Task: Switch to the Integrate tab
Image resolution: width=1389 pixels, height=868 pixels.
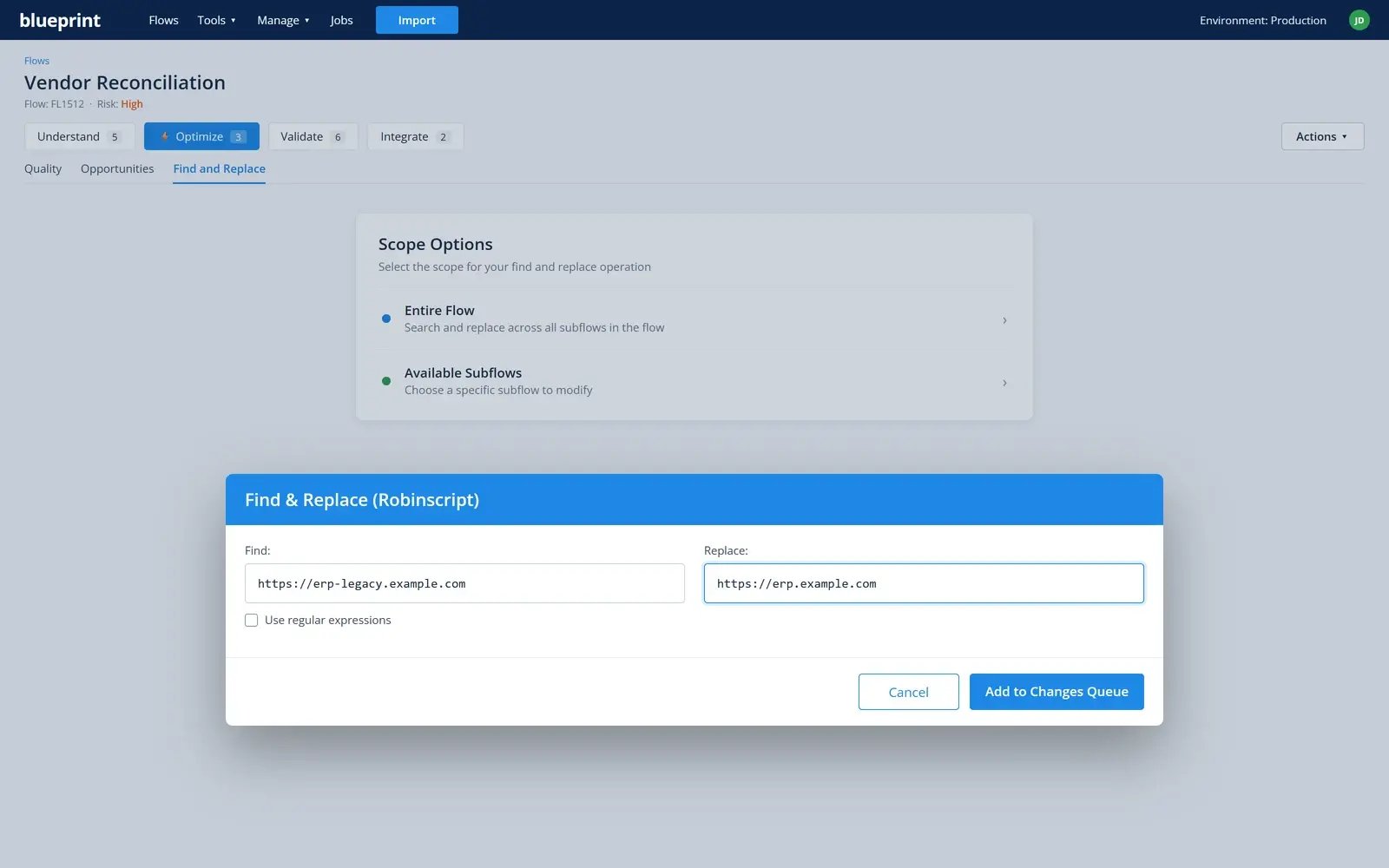Action: [415, 136]
